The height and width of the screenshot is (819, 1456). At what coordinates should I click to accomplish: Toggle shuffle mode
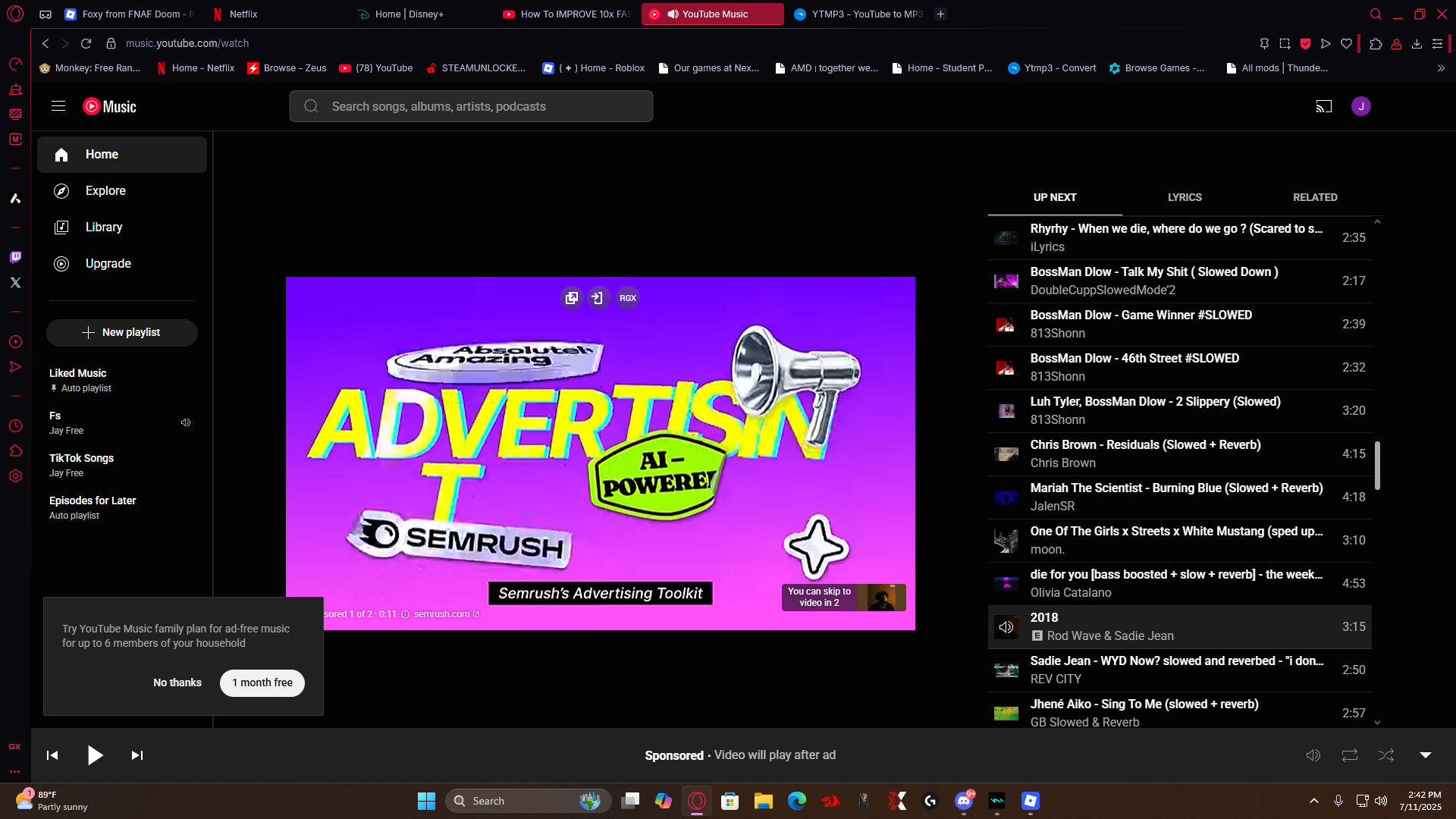(x=1386, y=755)
